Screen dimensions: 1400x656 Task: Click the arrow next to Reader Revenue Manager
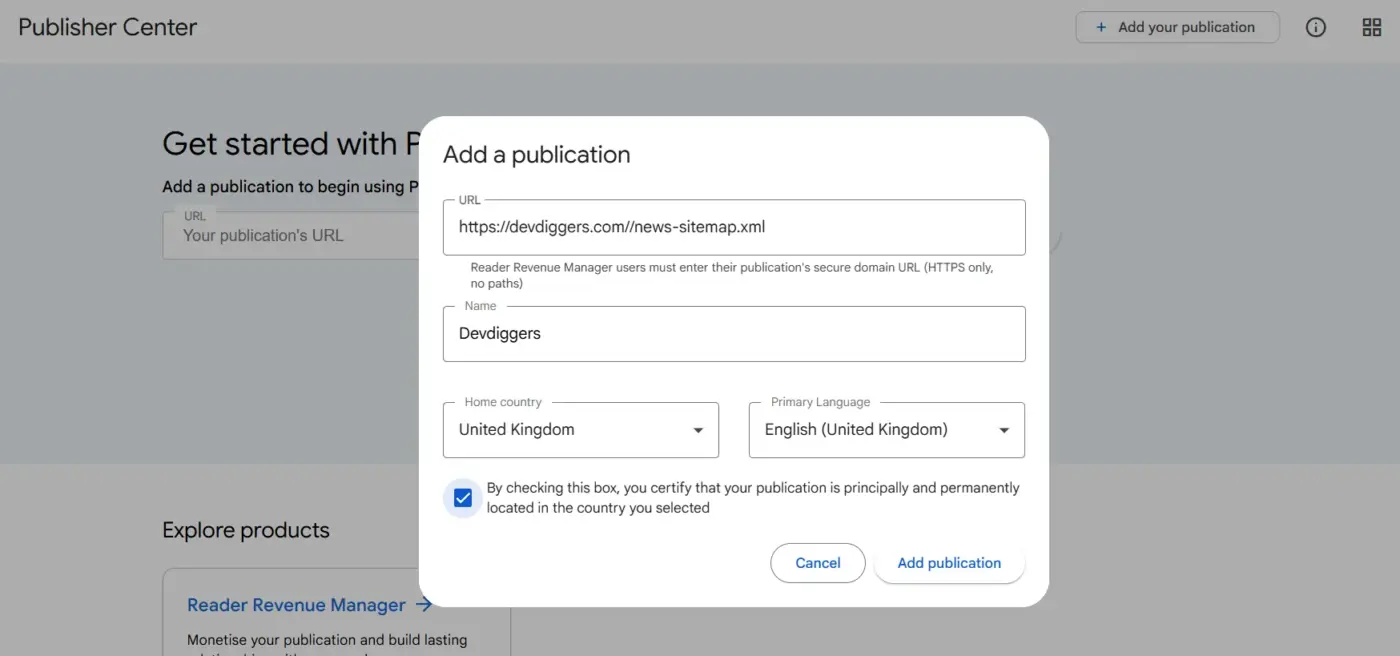424,604
